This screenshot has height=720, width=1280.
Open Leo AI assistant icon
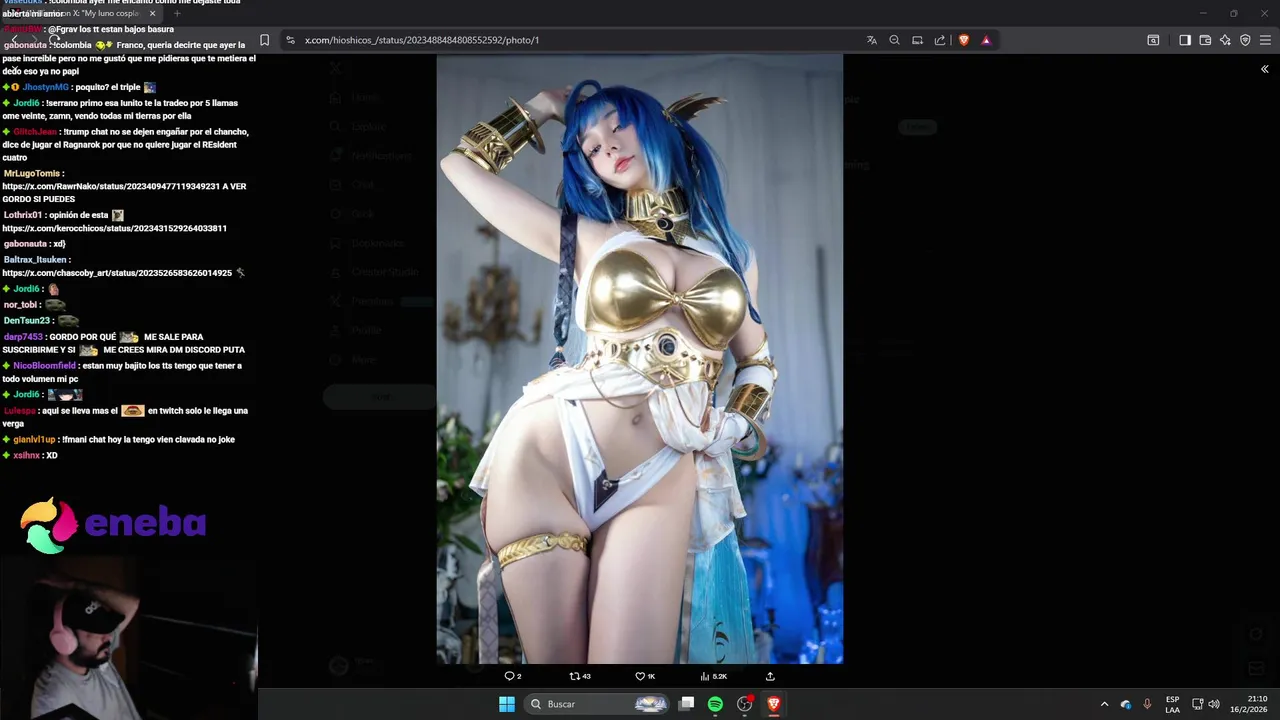1225,40
